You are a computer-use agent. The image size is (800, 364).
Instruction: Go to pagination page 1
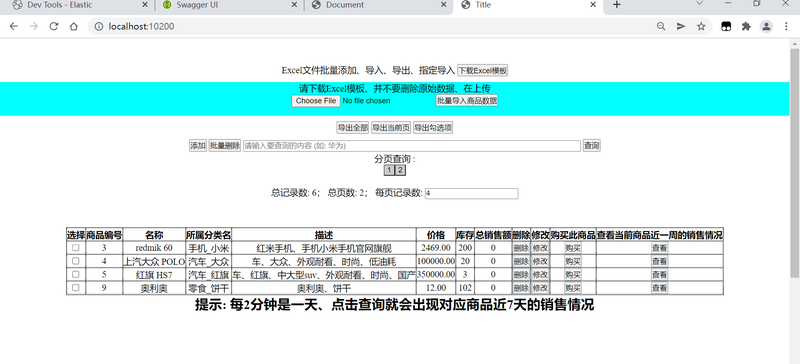coord(389,171)
